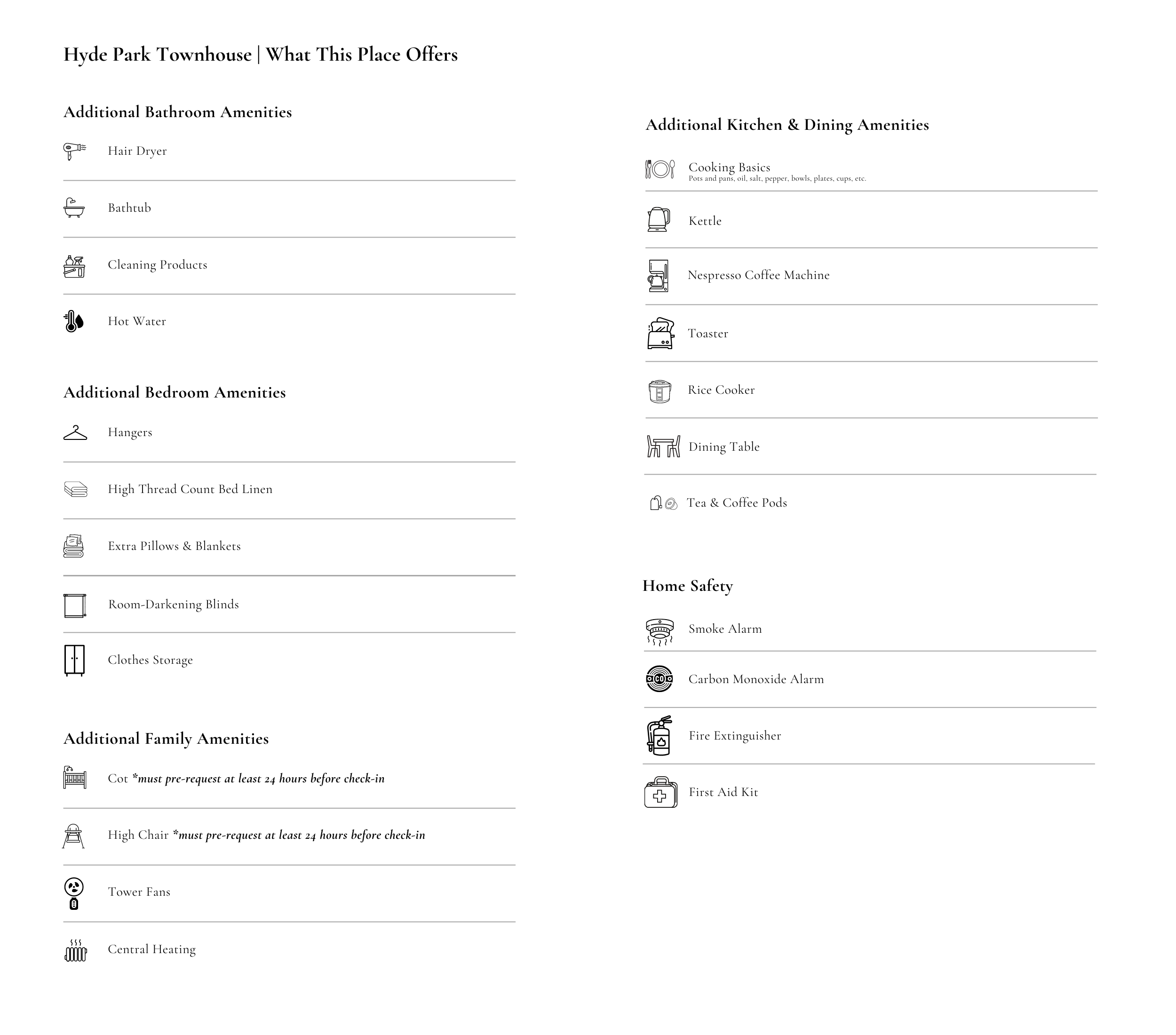Click the Carbon Monoxide Alarm text

(x=755, y=679)
